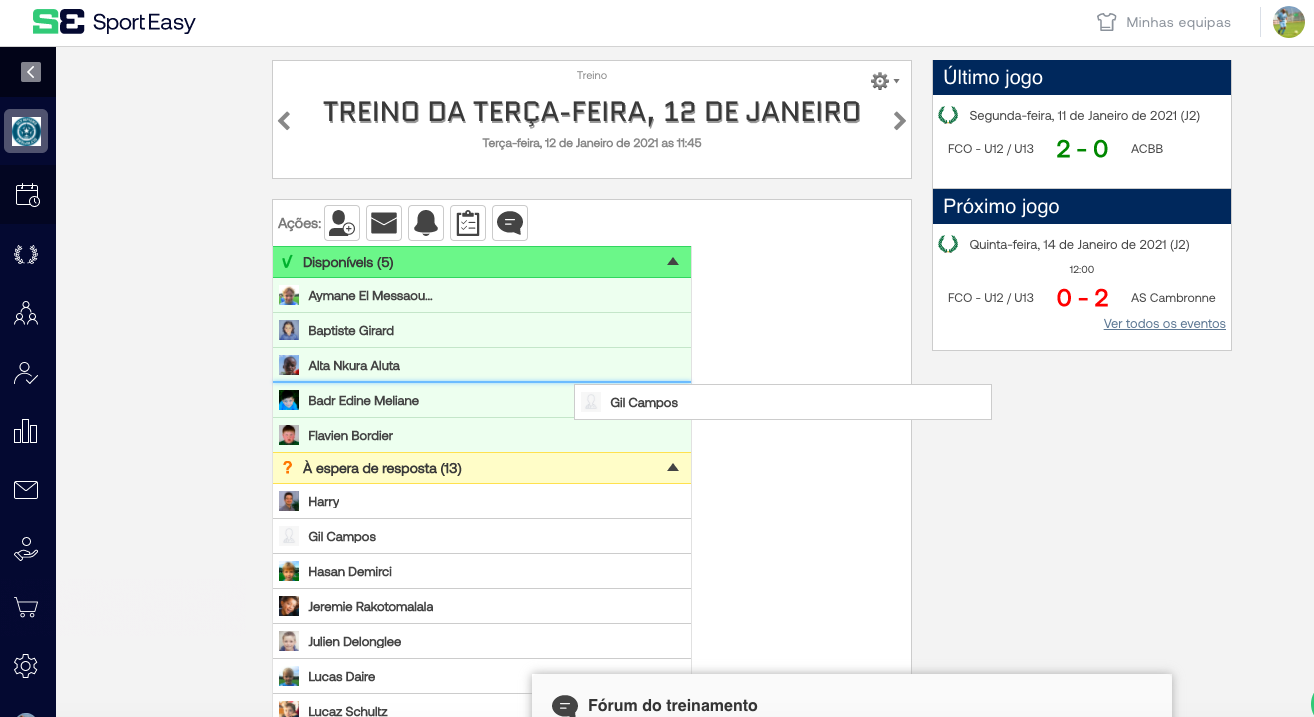Click the bell reminder action icon
Viewport: 1314px width, 717px height.
tap(426, 223)
